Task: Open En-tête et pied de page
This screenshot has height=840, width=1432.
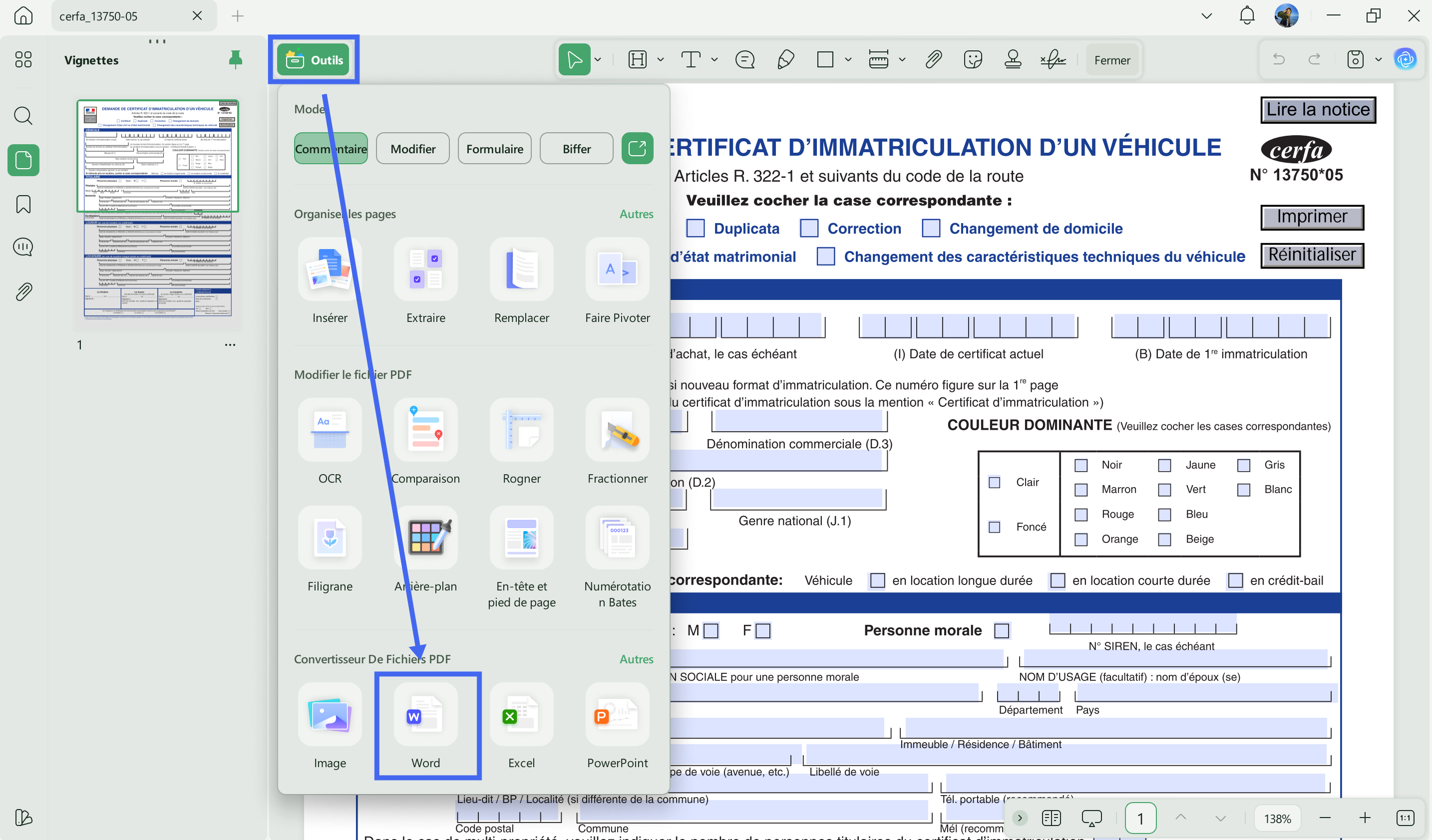Action: point(522,538)
